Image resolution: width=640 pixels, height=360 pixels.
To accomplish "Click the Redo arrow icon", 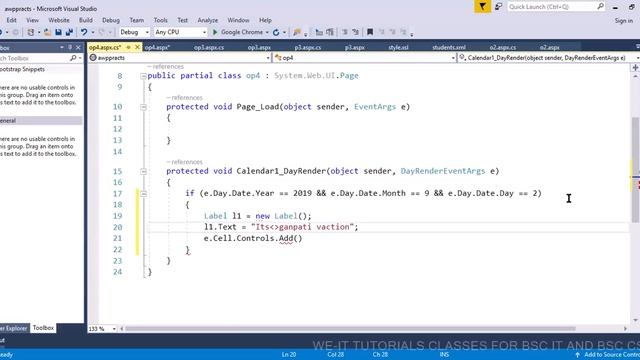I will pyautogui.click(x=102, y=32).
